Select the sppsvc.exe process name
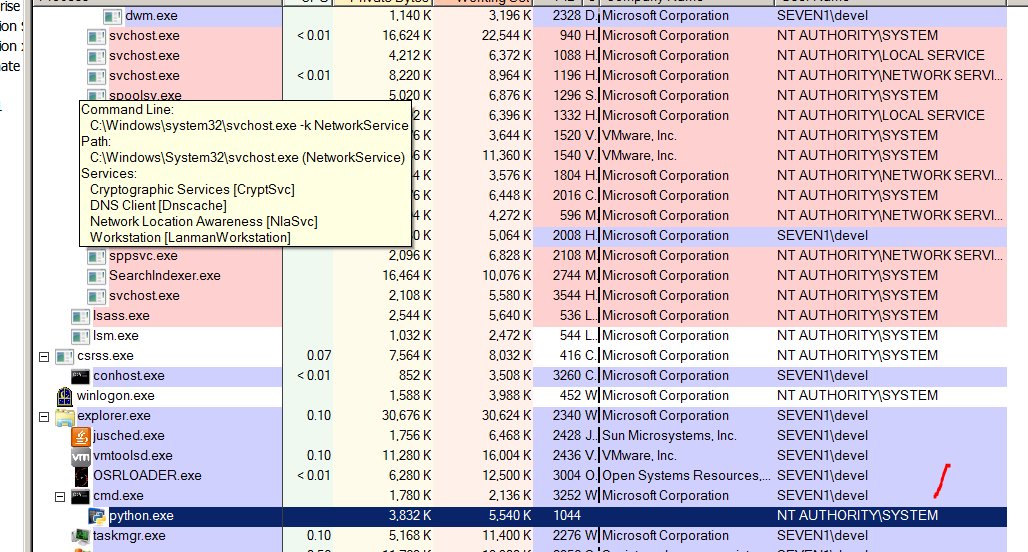 pos(143,256)
